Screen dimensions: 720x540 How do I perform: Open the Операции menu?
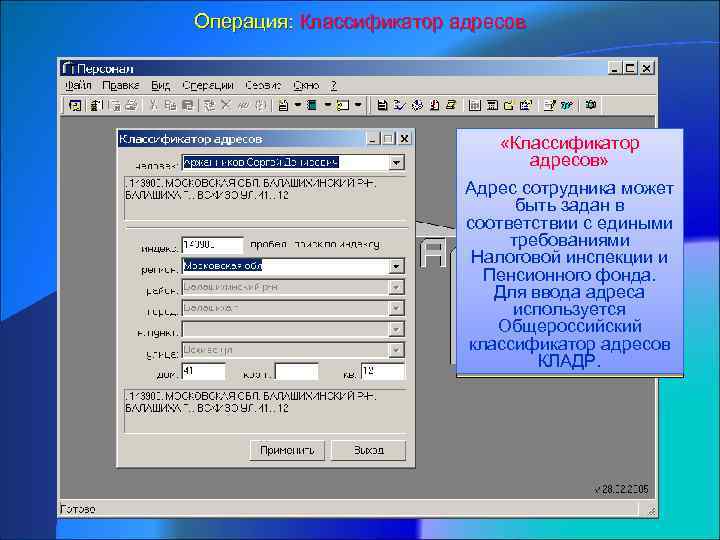[208, 86]
